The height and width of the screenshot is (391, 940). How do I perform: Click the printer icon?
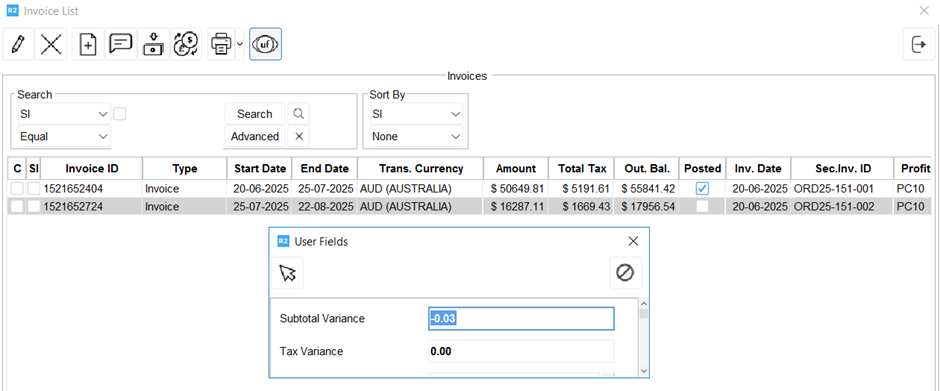221,44
